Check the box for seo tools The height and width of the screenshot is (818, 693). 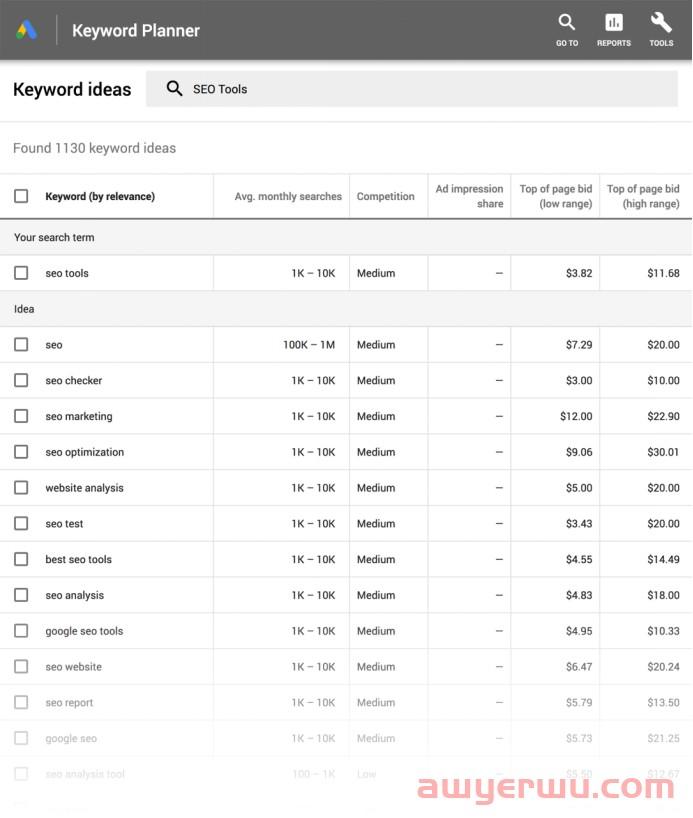click(x=21, y=273)
